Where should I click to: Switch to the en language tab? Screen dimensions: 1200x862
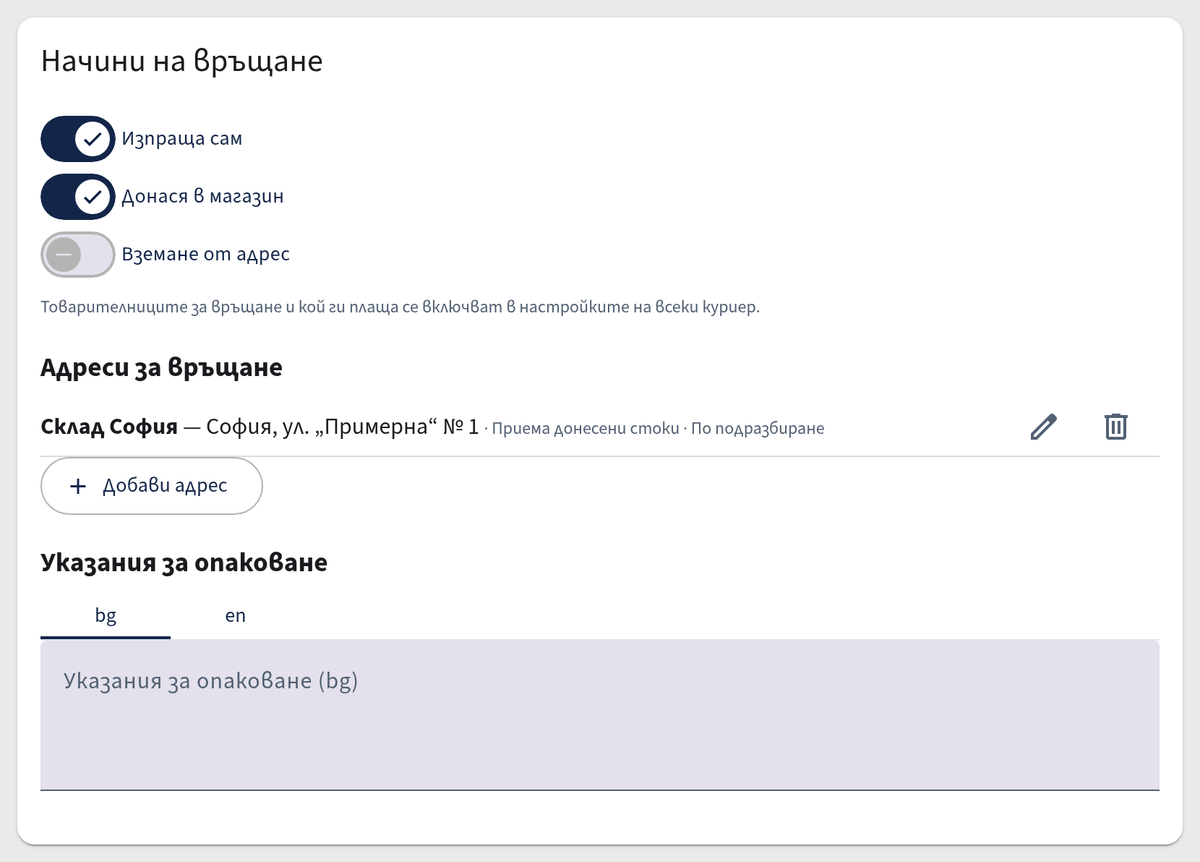tap(235, 615)
